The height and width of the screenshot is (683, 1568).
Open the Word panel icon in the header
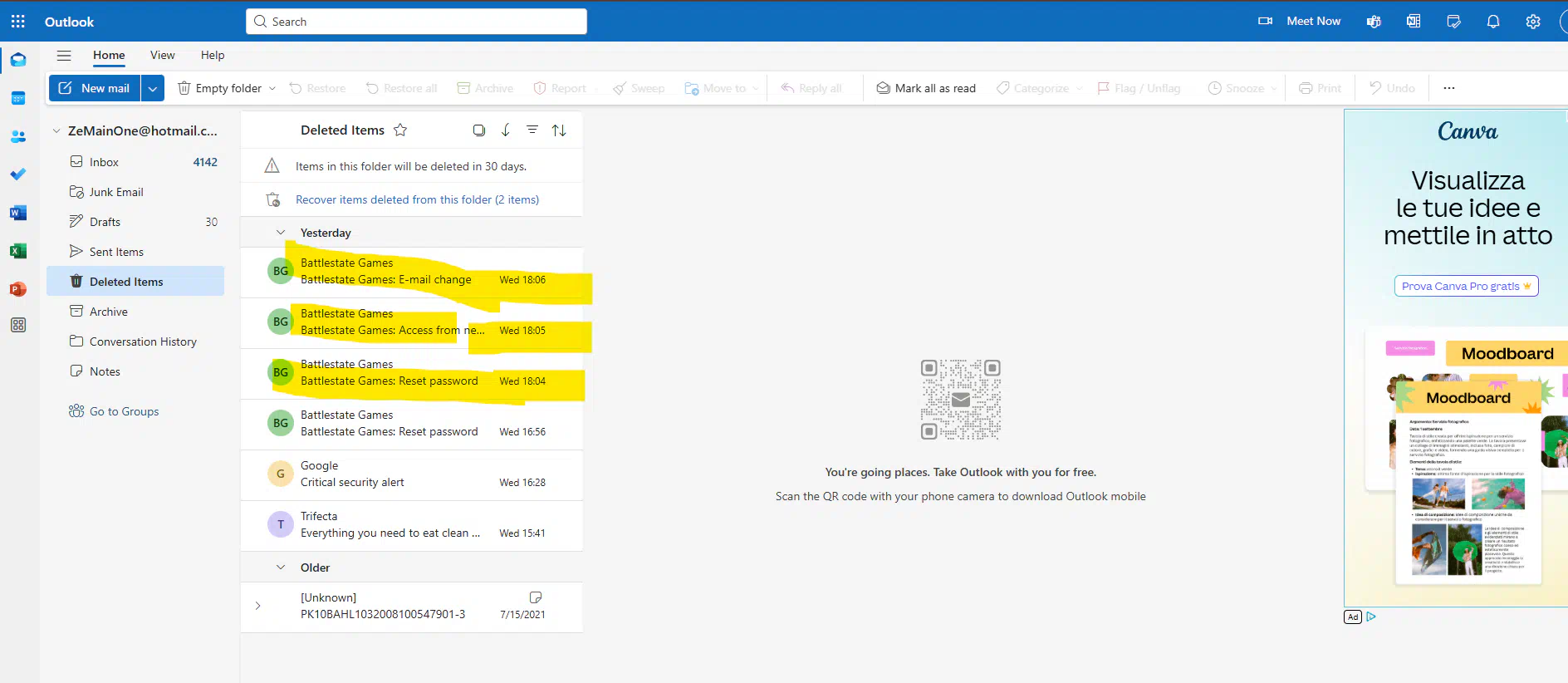pyautogui.click(x=1414, y=22)
